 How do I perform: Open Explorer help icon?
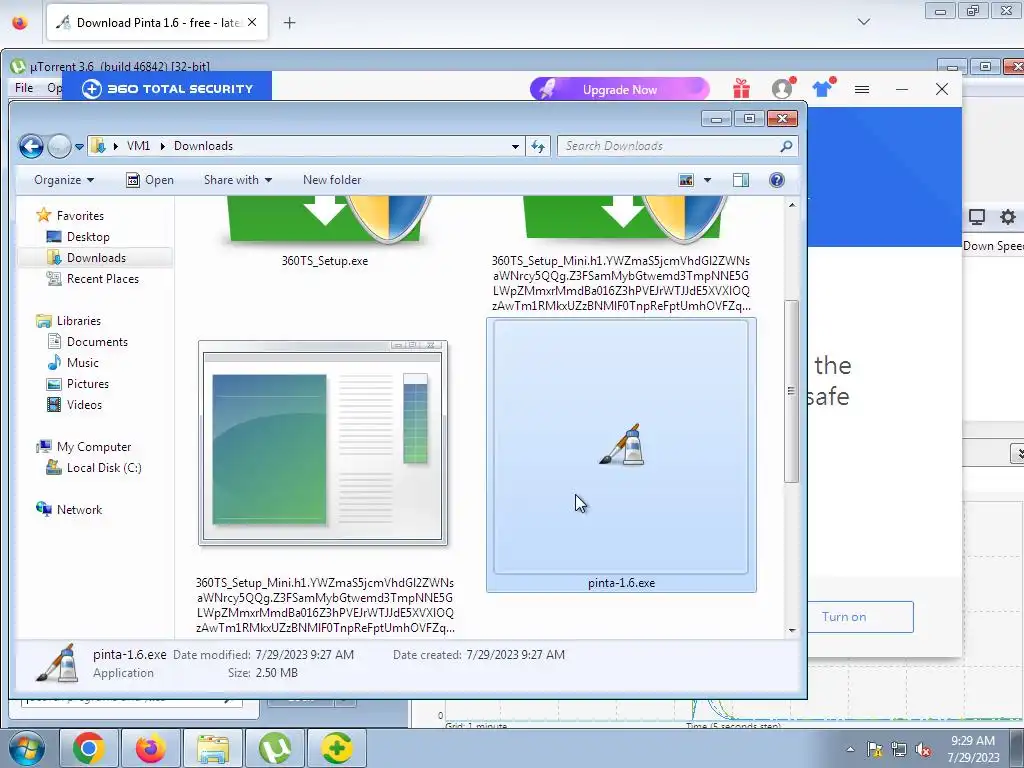(776, 180)
